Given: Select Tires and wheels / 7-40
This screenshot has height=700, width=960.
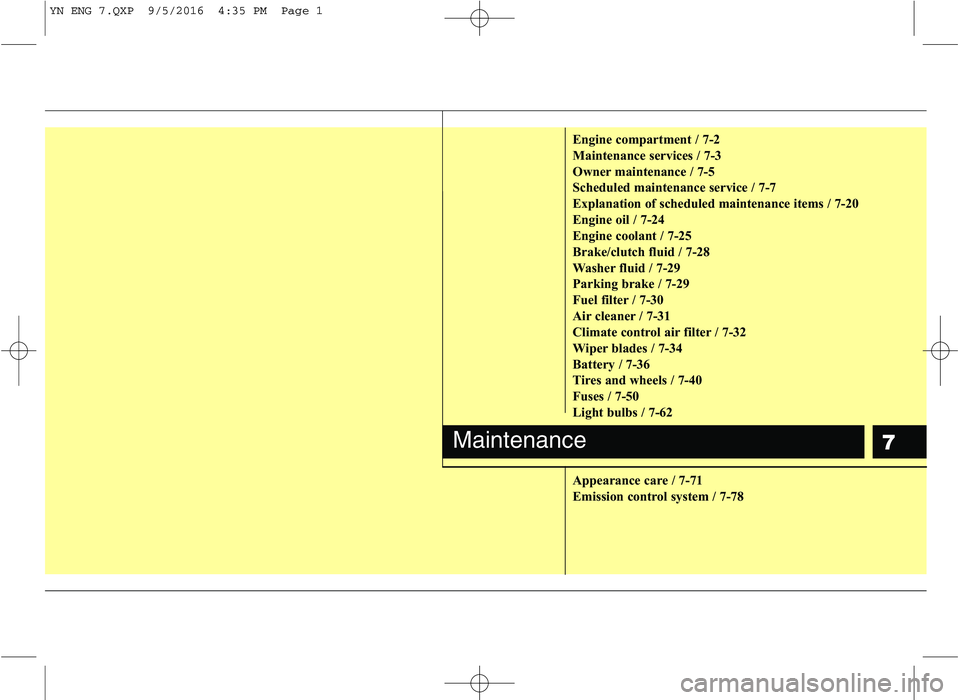Looking at the screenshot, I should click(x=637, y=380).
